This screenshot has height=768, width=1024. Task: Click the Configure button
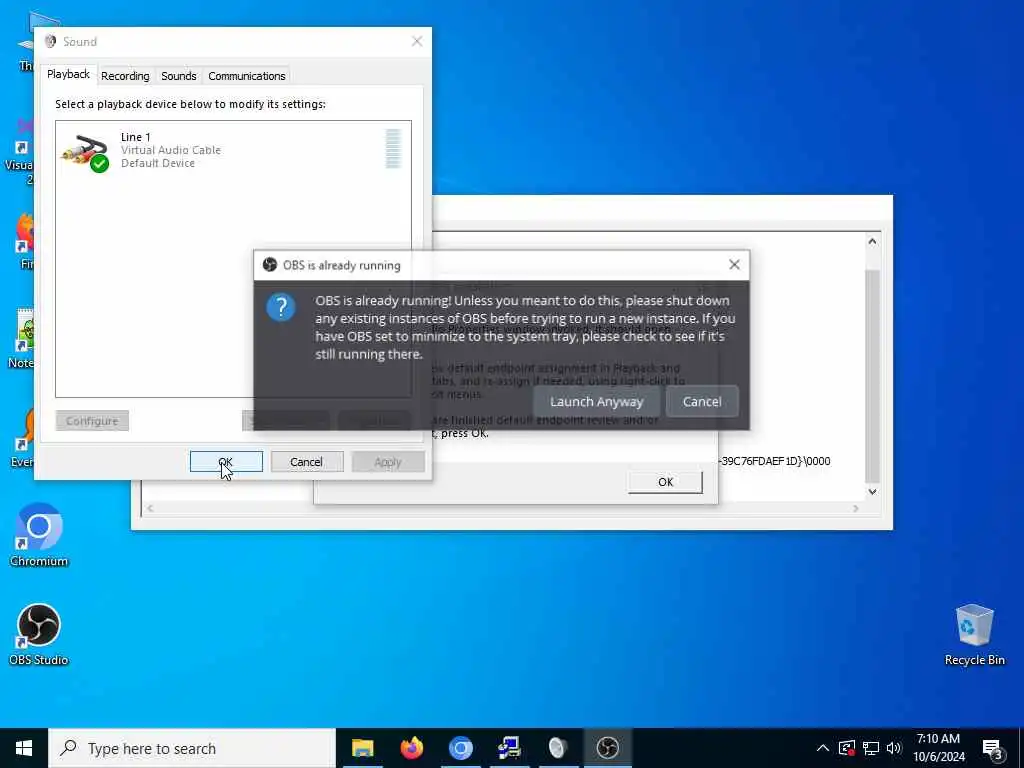[x=92, y=421]
